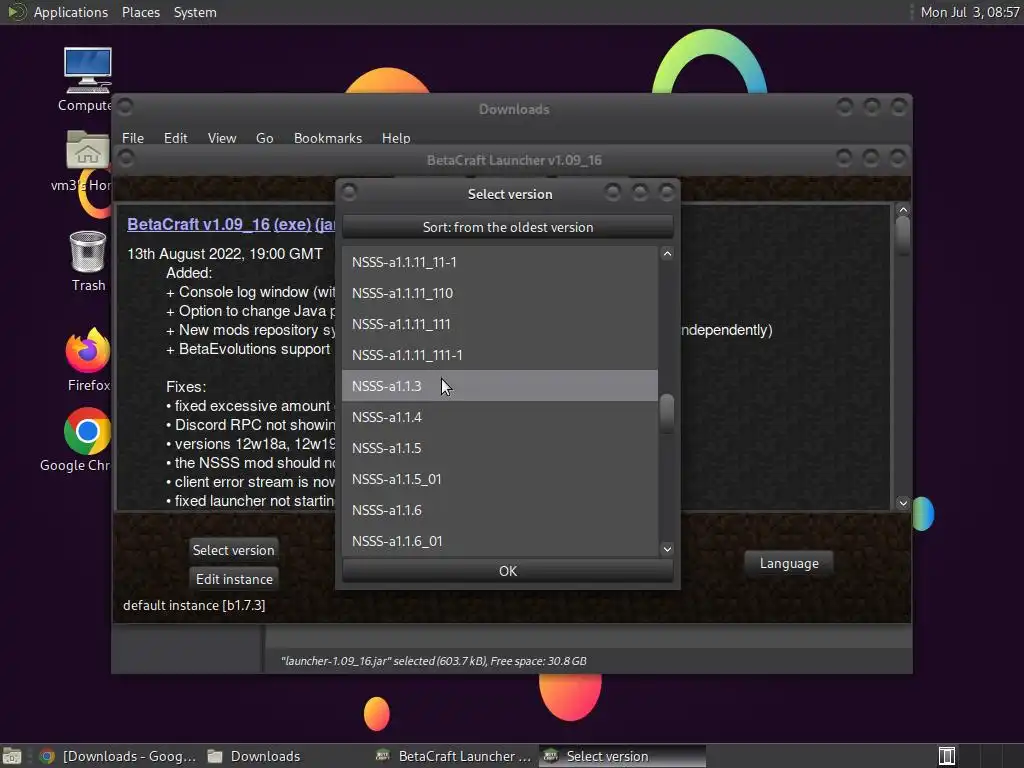Close the Select version dialog
The image size is (1024, 768).
pyautogui.click(x=666, y=192)
